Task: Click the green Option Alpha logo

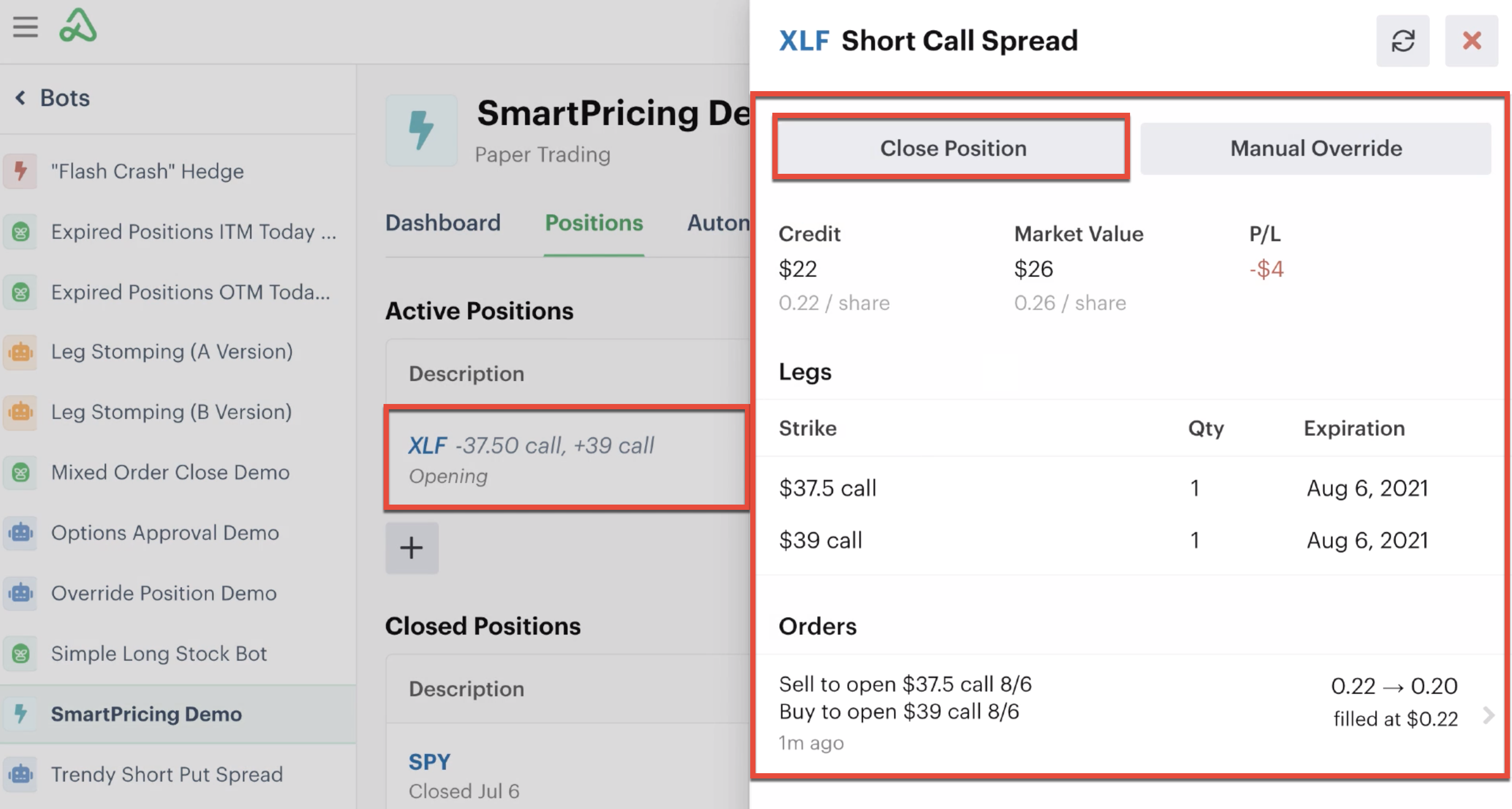Action: pyautogui.click(x=77, y=25)
